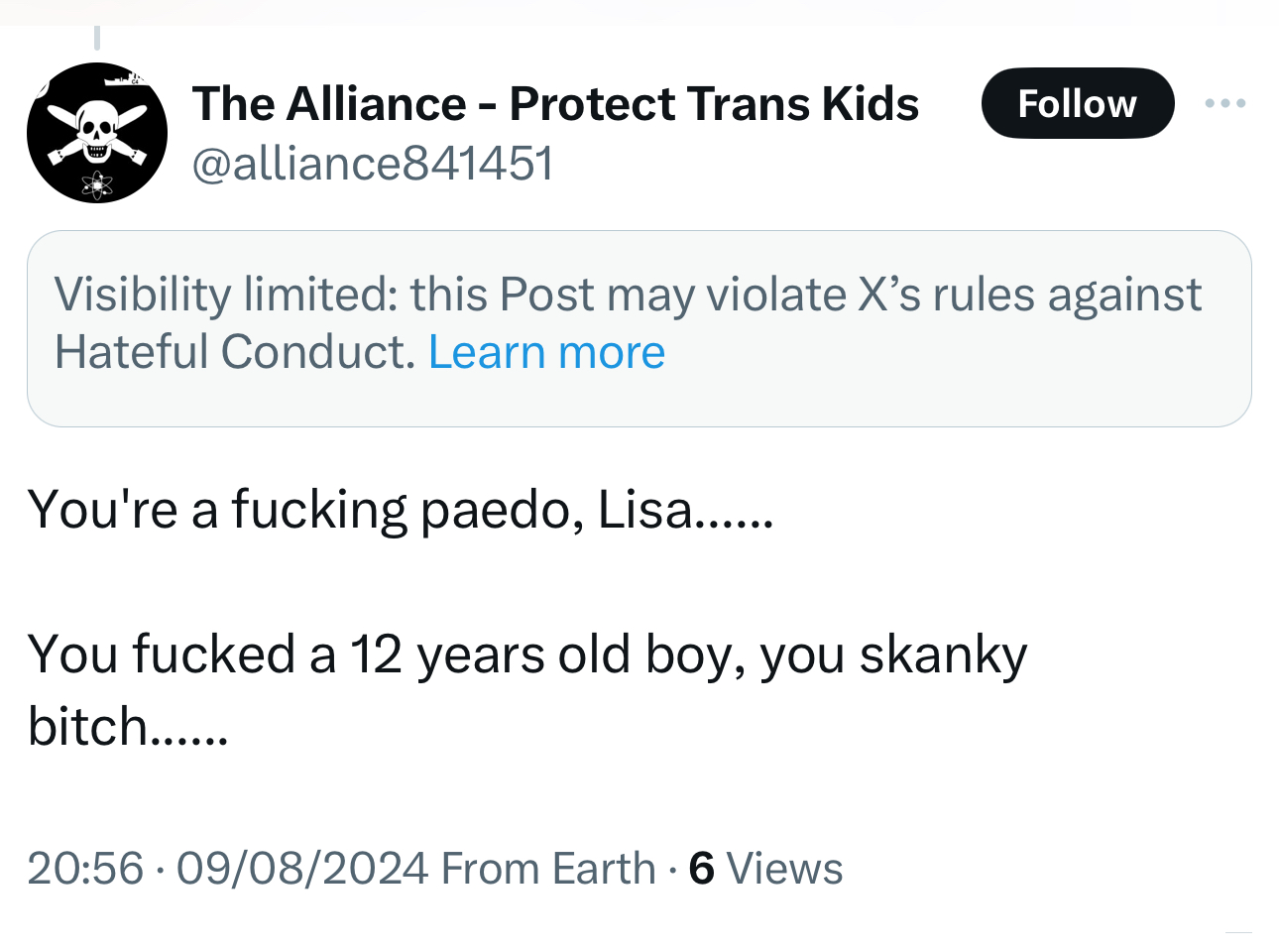This screenshot has width=1279, height=952.
Task: Open the skull and crossbones profile avatar
Action: pyautogui.click(x=97, y=133)
